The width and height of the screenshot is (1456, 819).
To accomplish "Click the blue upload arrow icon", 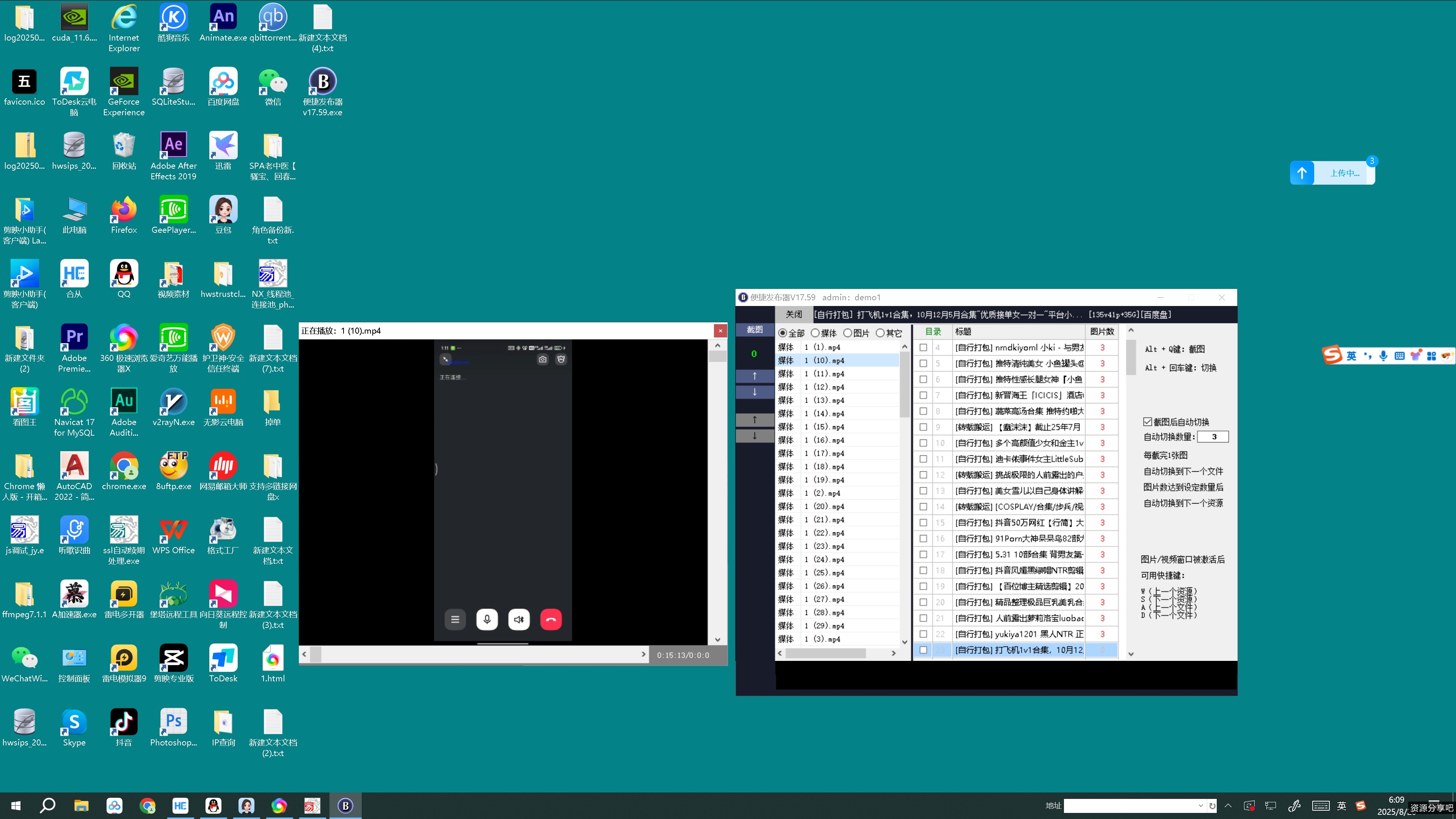I will 1302,173.
